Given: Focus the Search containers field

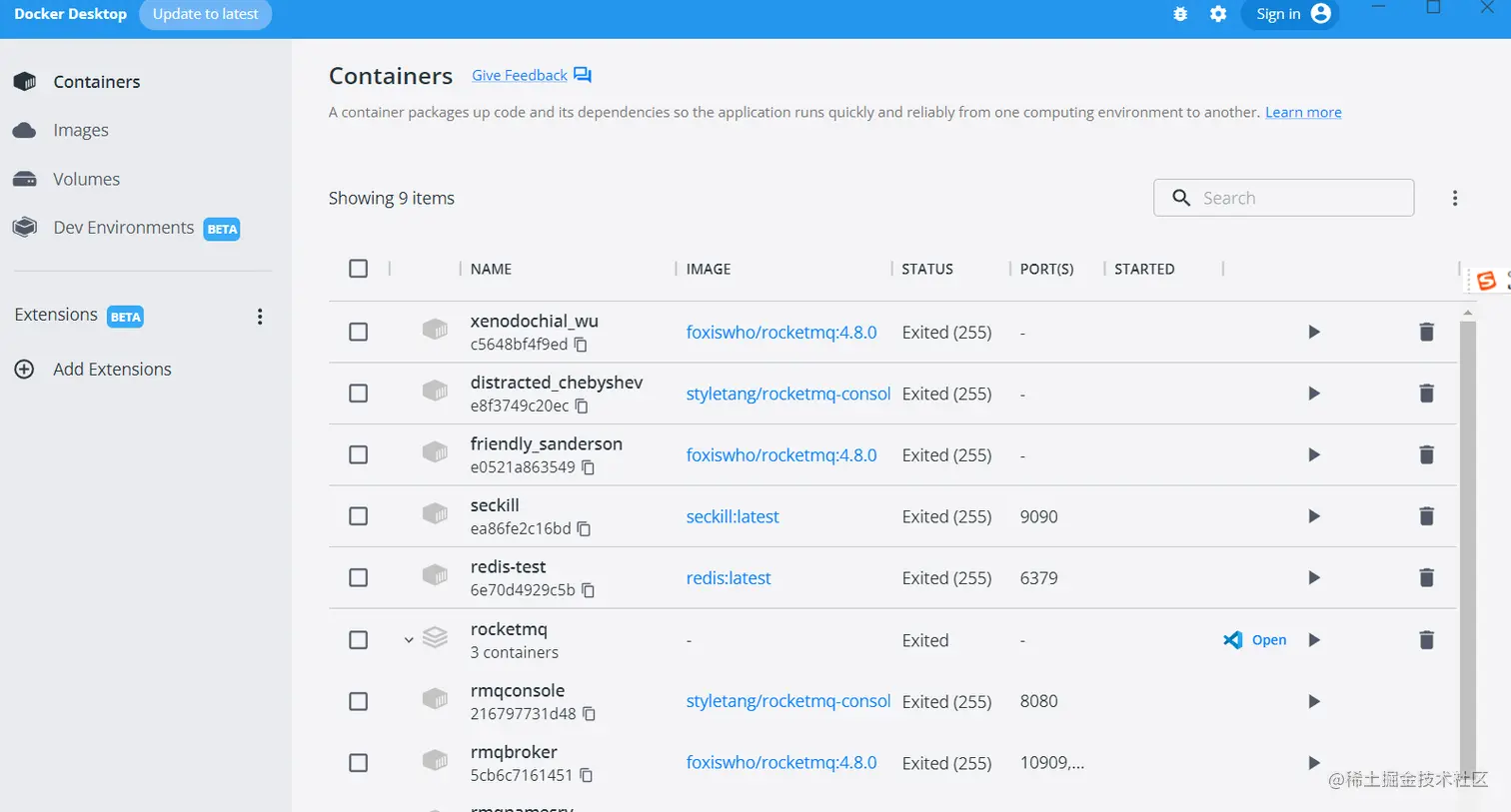Looking at the screenshot, I should [x=1283, y=198].
